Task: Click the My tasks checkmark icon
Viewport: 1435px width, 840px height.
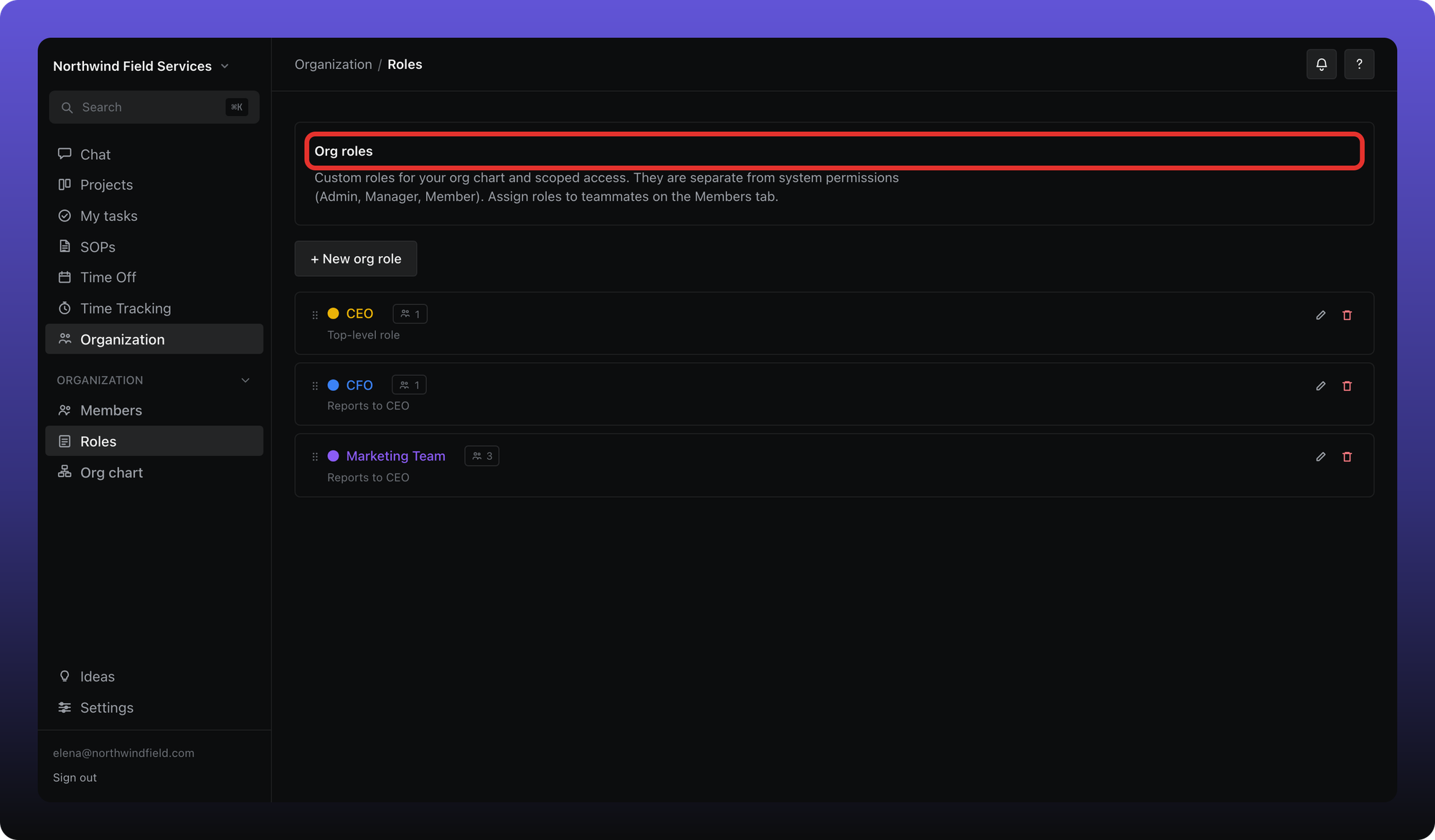Action: pyautogui.click(x=65, y=216)
